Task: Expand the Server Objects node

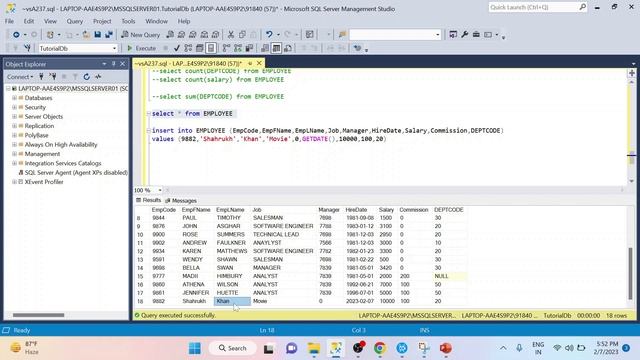Action: coord(14,117)
